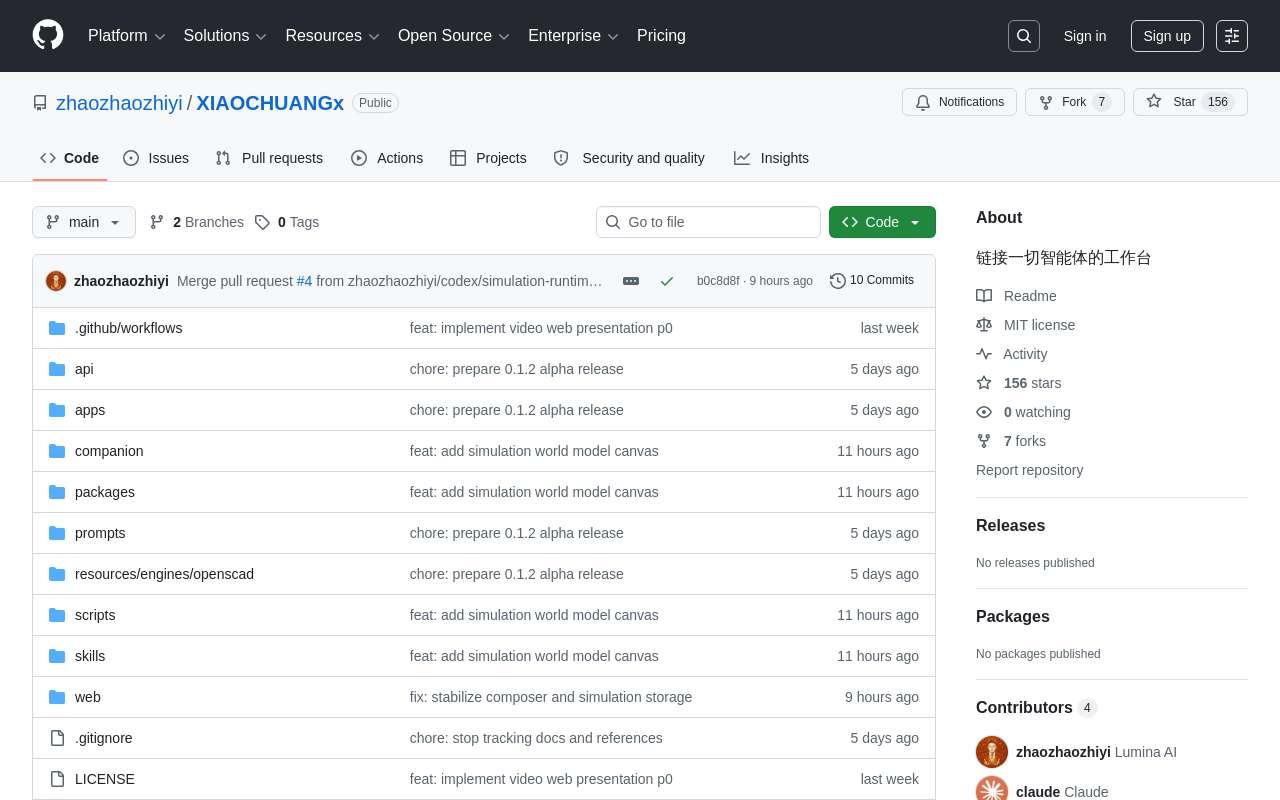
Task: Expand the Resources dropdown menu
Action: coord(332,36)
